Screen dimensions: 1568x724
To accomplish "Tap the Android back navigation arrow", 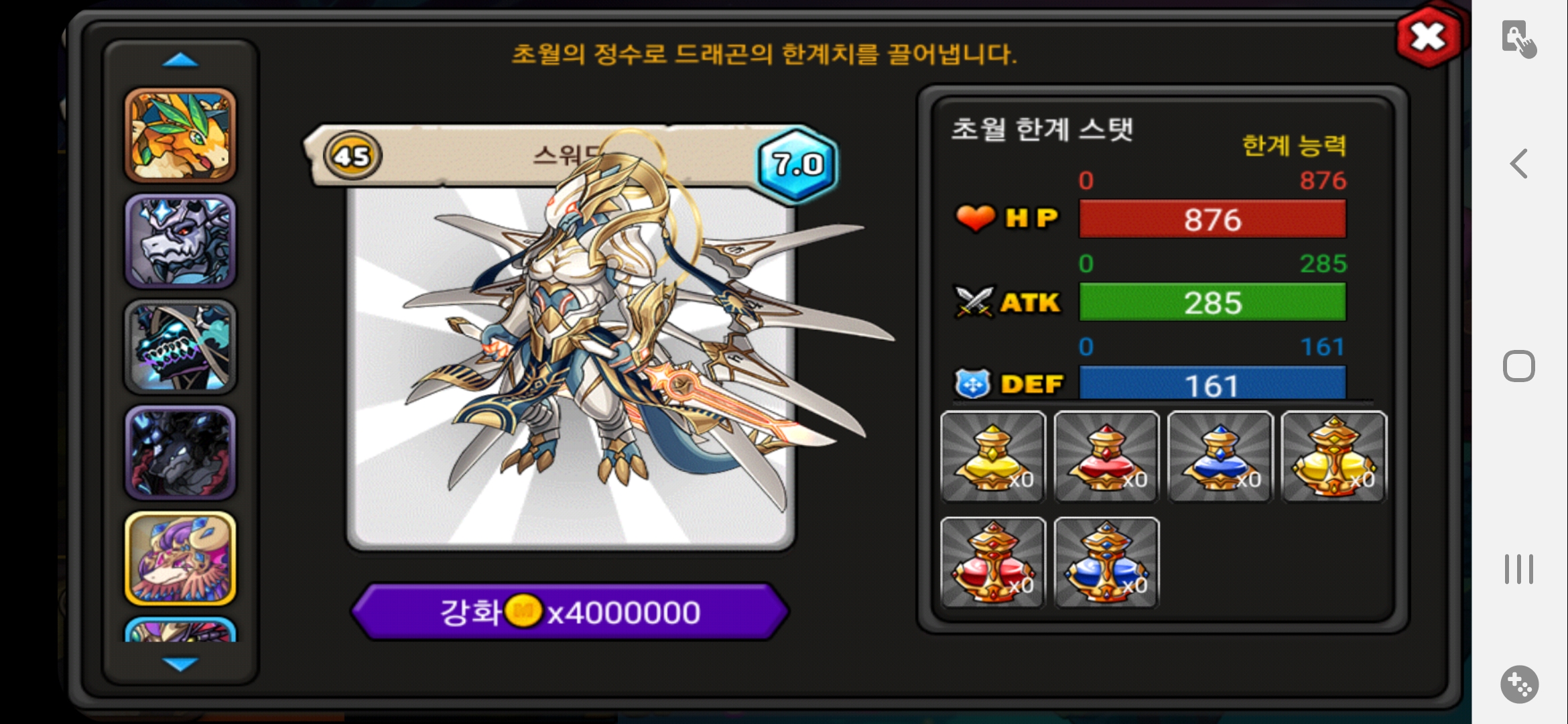I will (x=1518, y=164).
